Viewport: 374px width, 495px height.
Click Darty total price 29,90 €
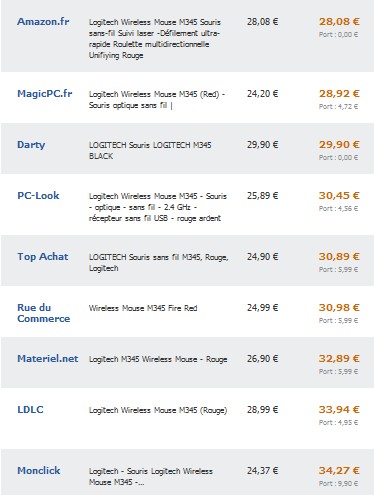coord(339,145)
